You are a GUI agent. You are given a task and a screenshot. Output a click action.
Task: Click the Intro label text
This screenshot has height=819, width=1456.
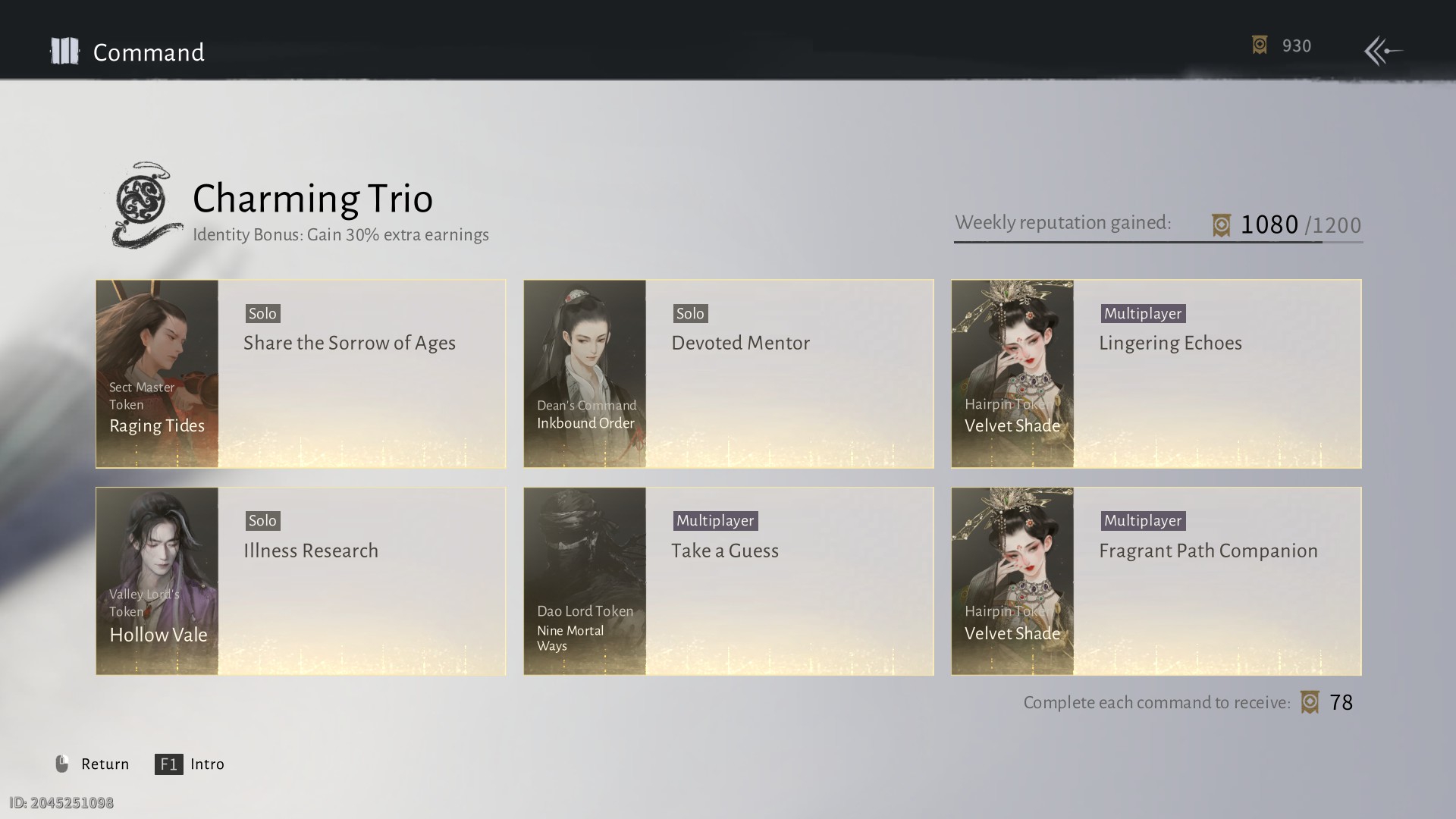click(207, 764)
